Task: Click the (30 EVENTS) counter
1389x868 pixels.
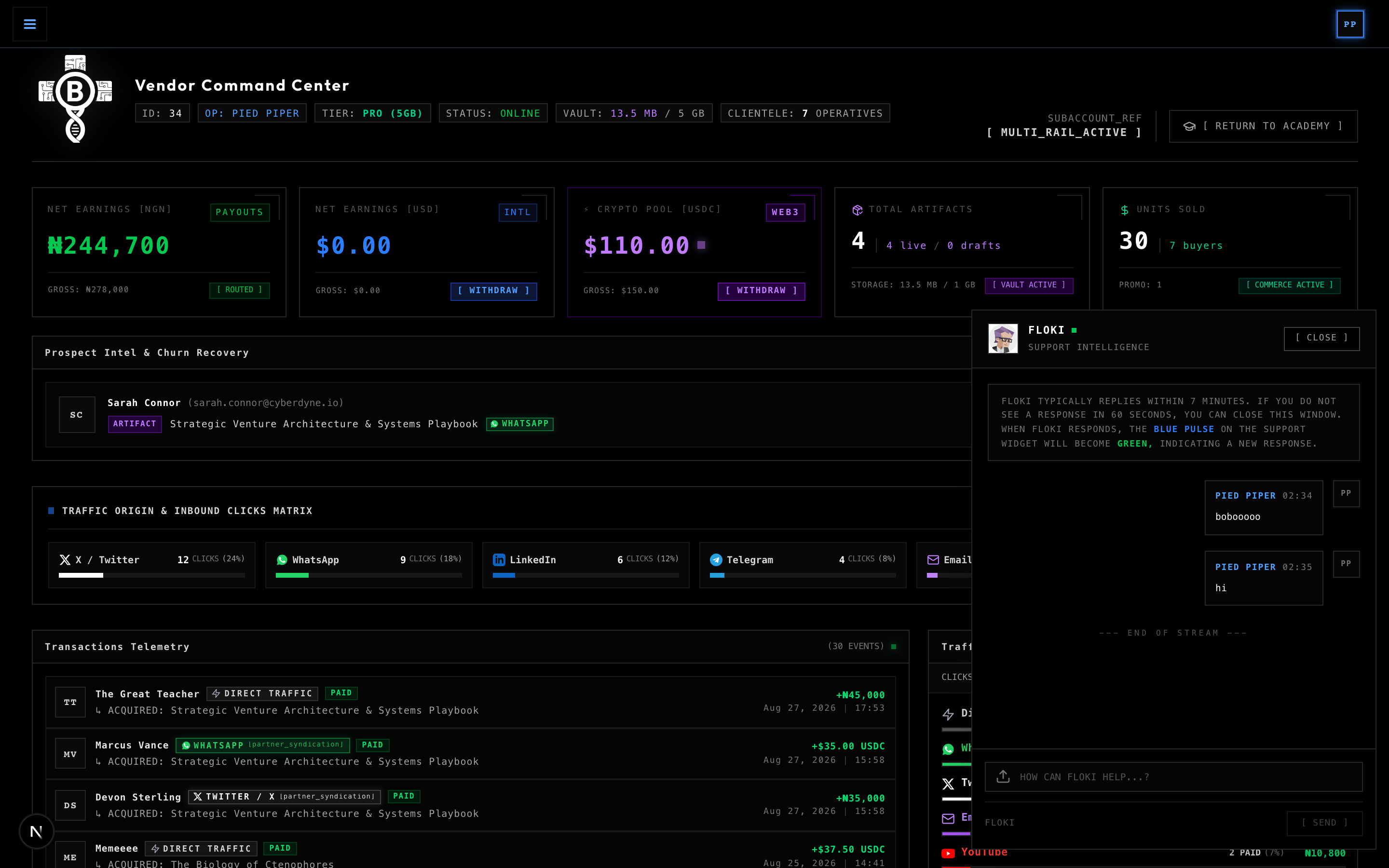Action: (x=856, y=646)
